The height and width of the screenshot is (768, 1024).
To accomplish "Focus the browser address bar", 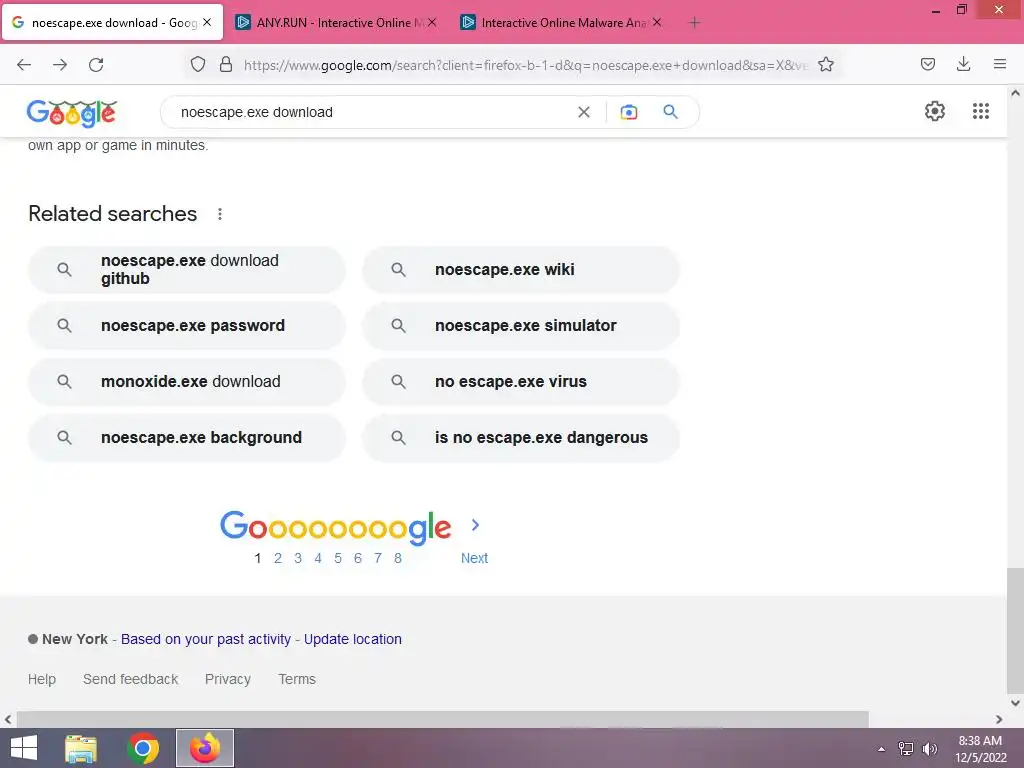I will [526, 65].
